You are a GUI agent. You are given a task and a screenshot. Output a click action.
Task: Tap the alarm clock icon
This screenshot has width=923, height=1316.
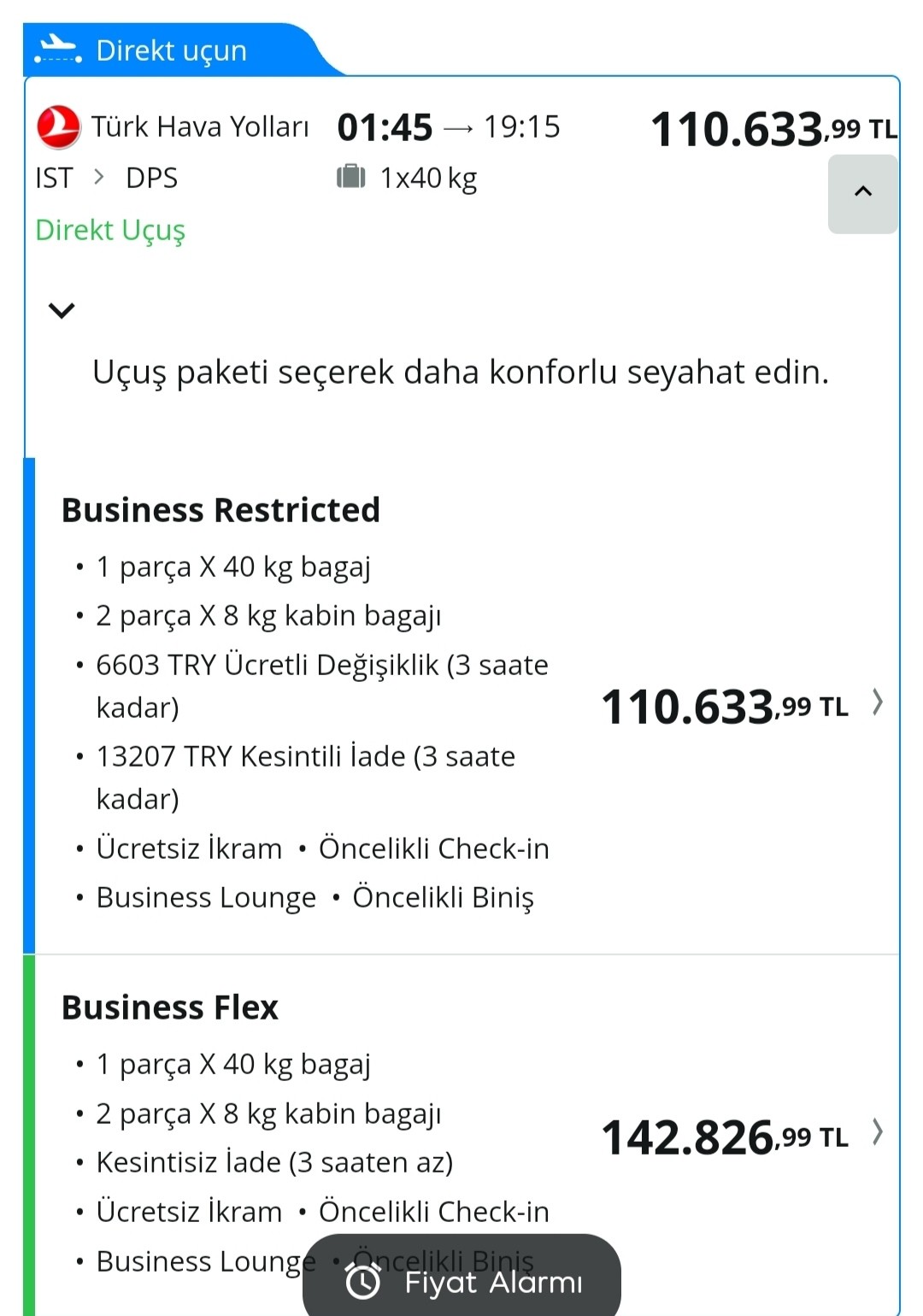pyautogui.click(x=363, y=1281)
